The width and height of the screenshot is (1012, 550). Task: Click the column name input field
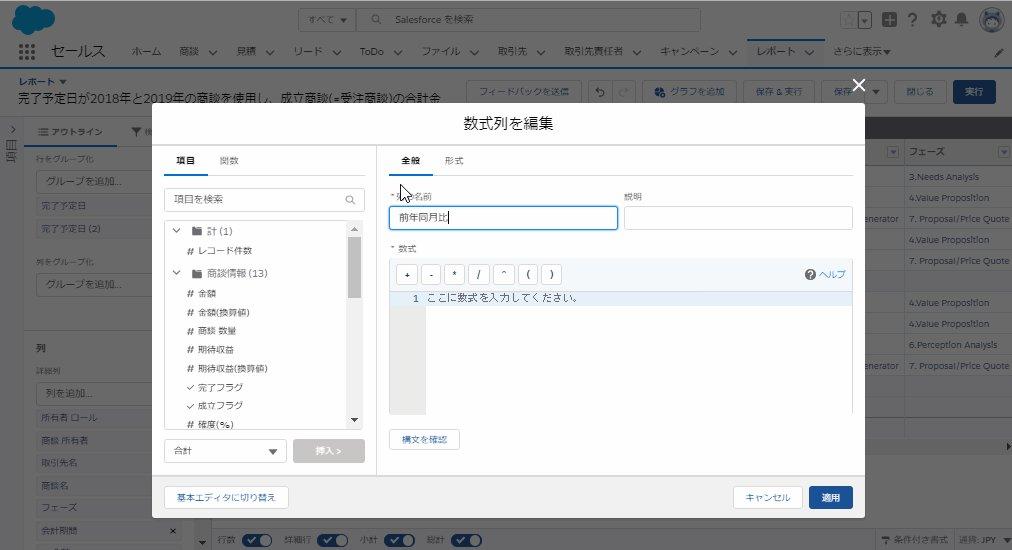(x=503, y=218)
